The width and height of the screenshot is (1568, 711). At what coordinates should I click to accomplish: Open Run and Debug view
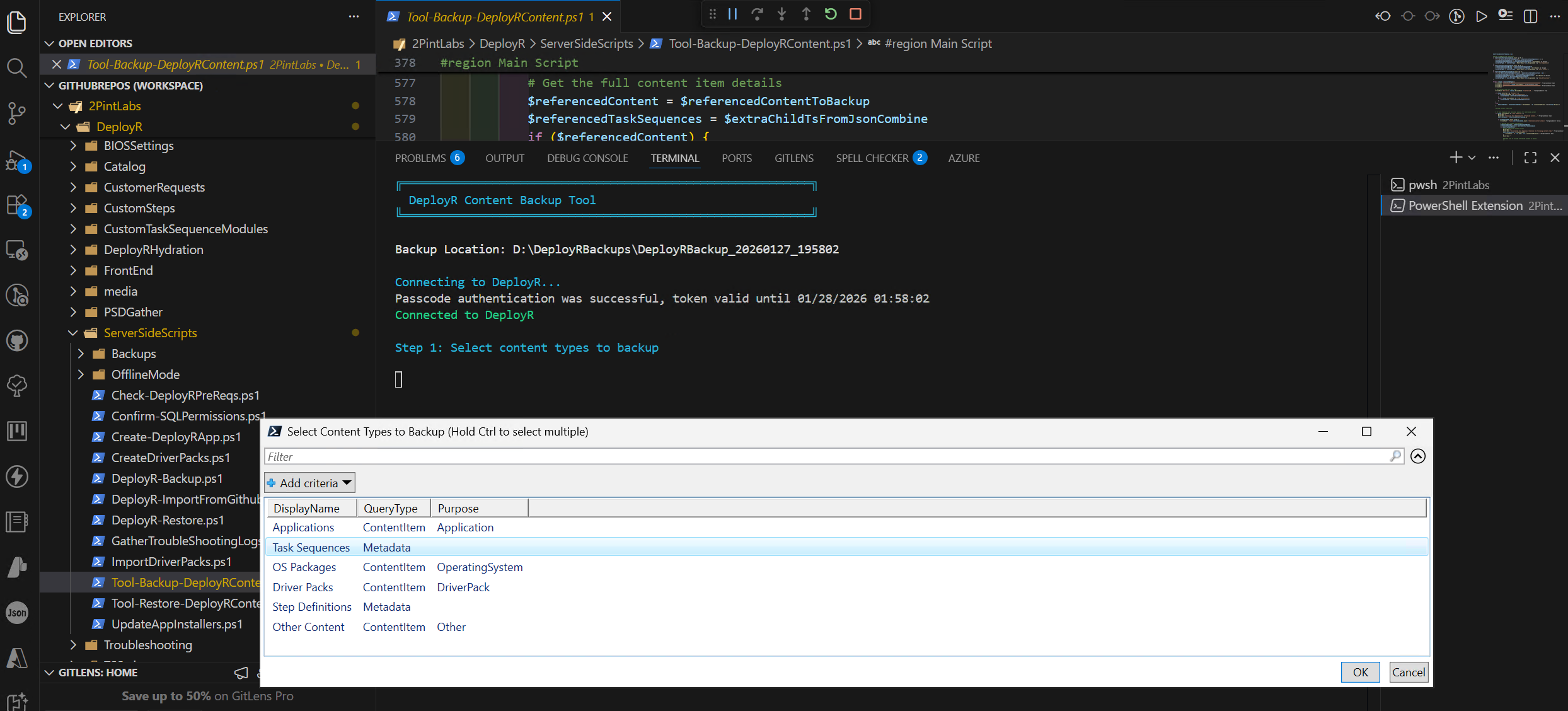click(17, 161)
